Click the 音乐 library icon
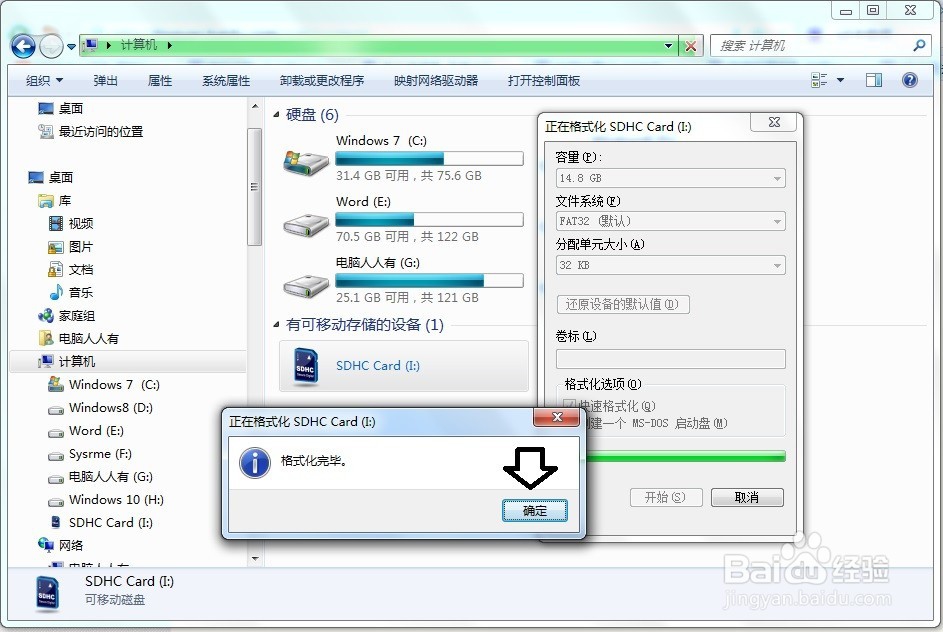This screenshot has width=943, height=632. point(56,292)
